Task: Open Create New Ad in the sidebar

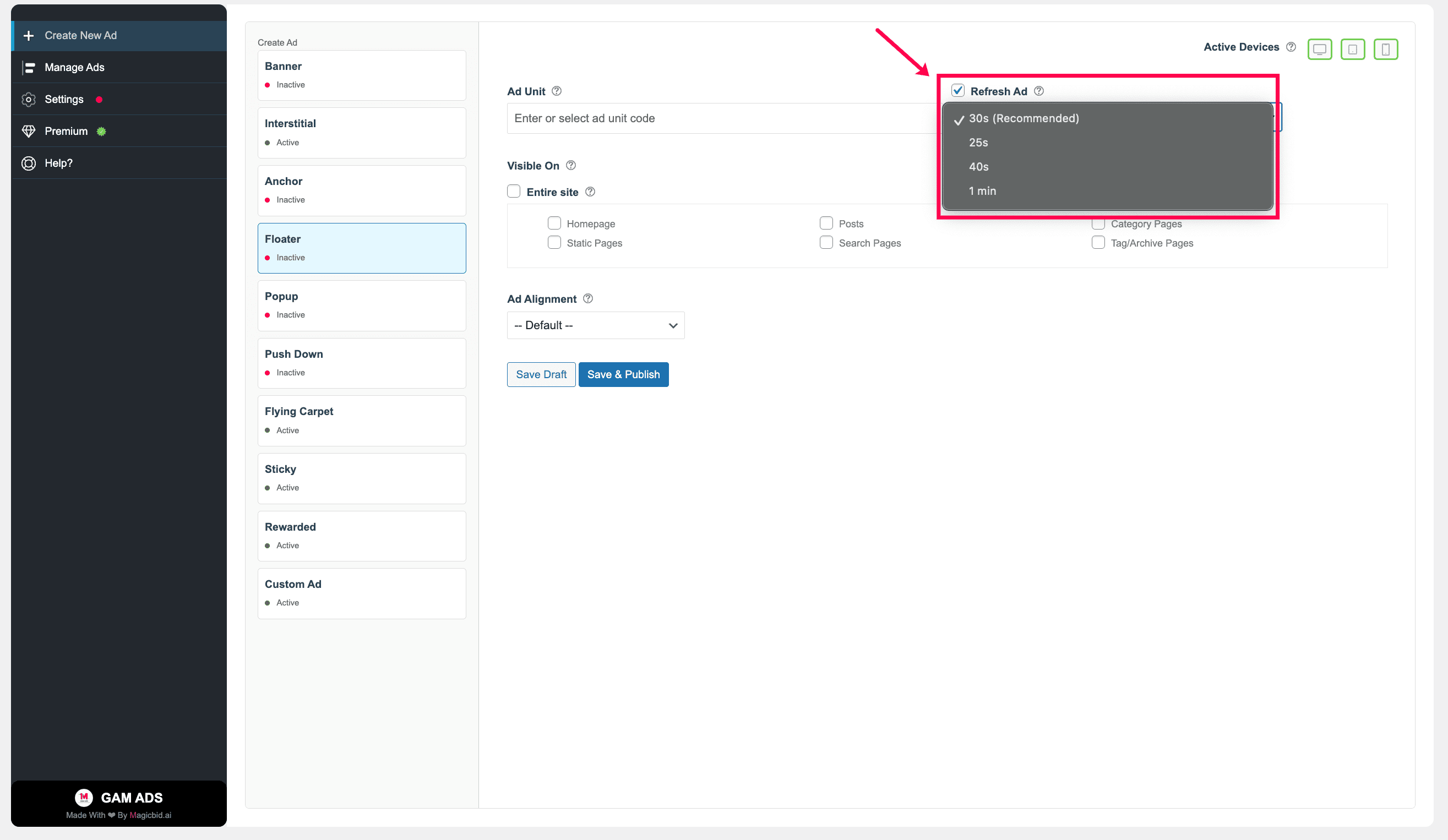Action: click(118, 36)
